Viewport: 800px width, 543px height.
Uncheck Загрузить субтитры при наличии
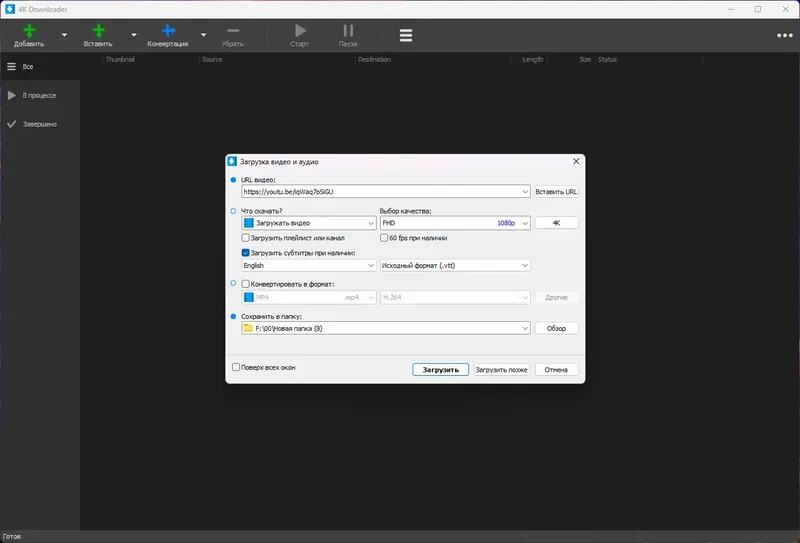(245, 253)
